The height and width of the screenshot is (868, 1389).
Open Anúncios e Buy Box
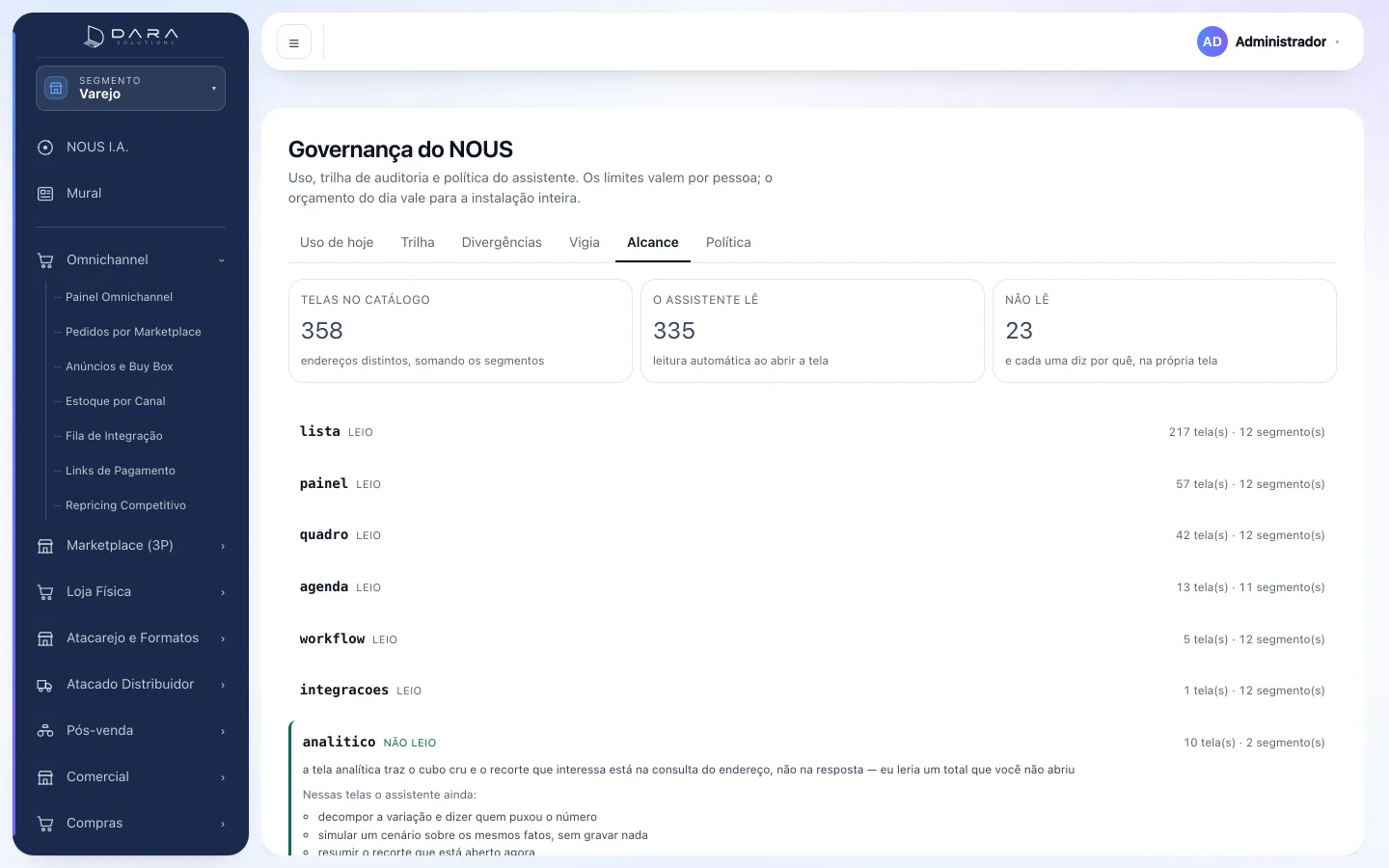120,366
